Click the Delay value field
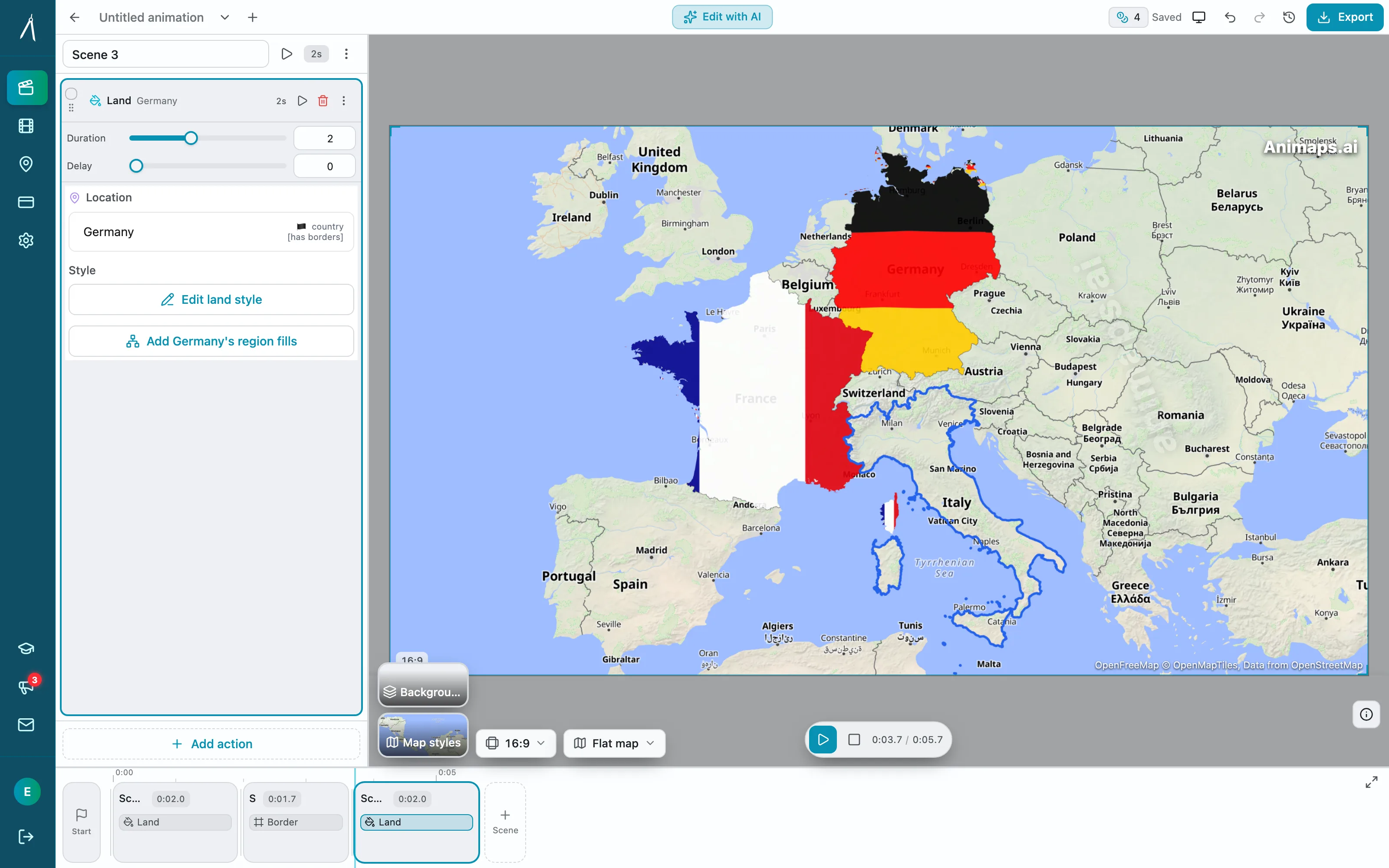The width and height of the screenshot is (1389, 868). pos(324,166)
